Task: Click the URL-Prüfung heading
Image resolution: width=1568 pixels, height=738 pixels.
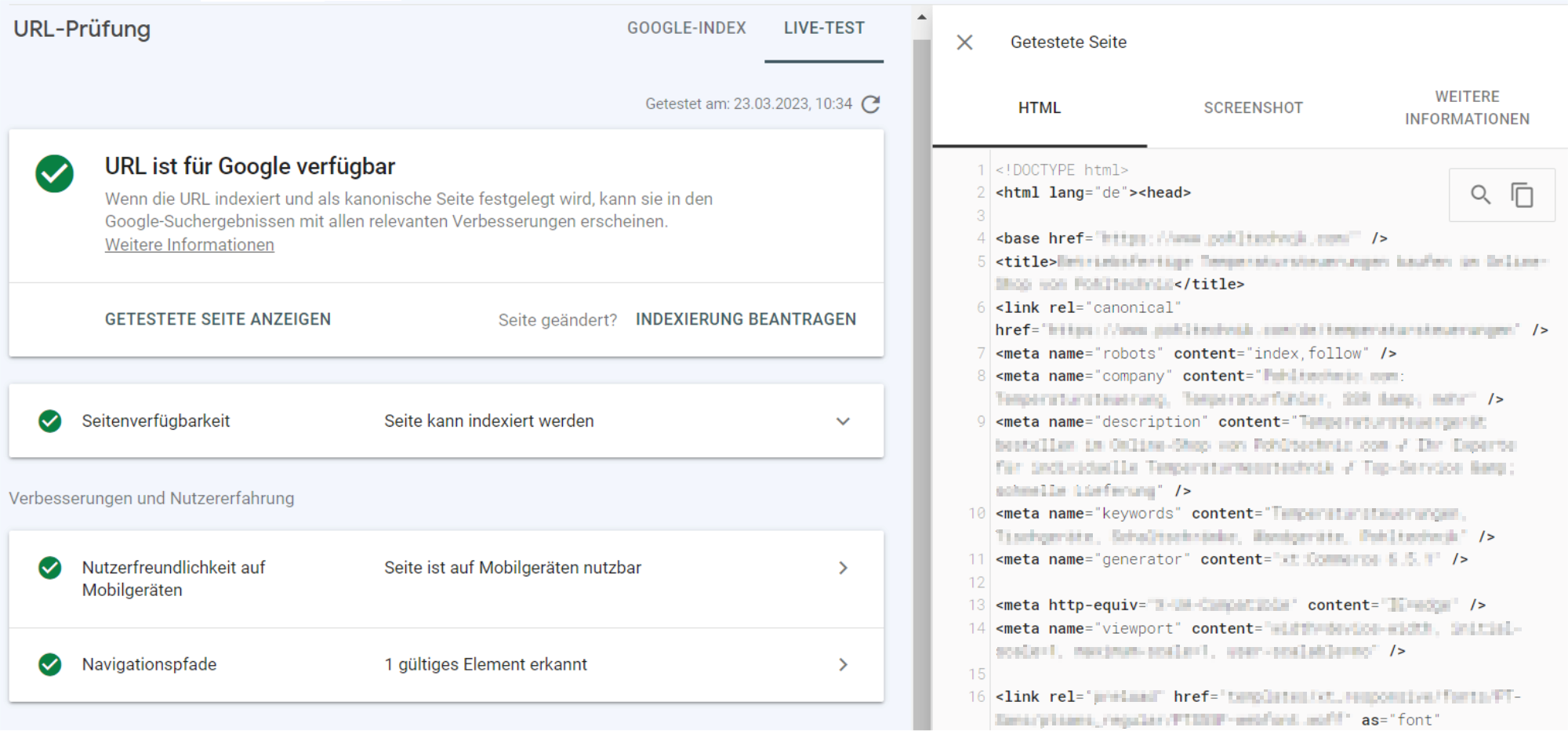Action: pyautogui.click(x=82, y=29)
